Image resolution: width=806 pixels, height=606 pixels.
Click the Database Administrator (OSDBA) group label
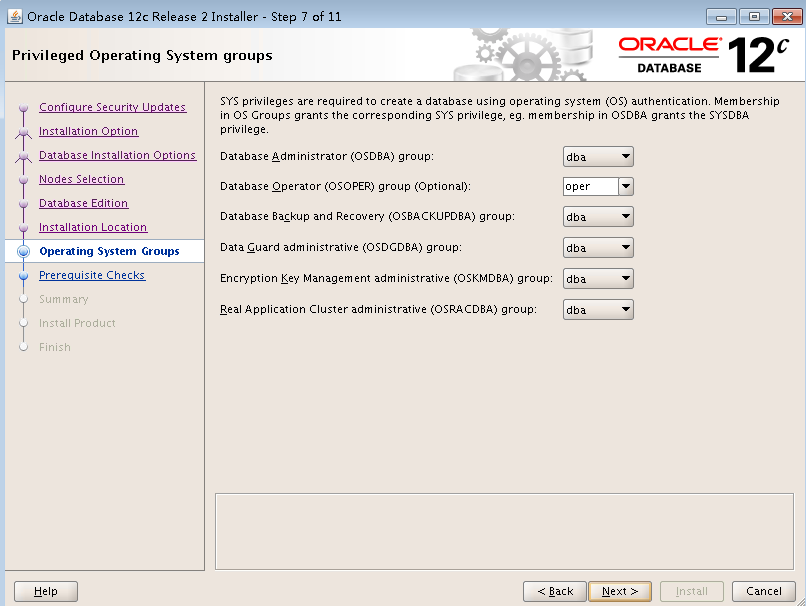[x=327, y=156]
